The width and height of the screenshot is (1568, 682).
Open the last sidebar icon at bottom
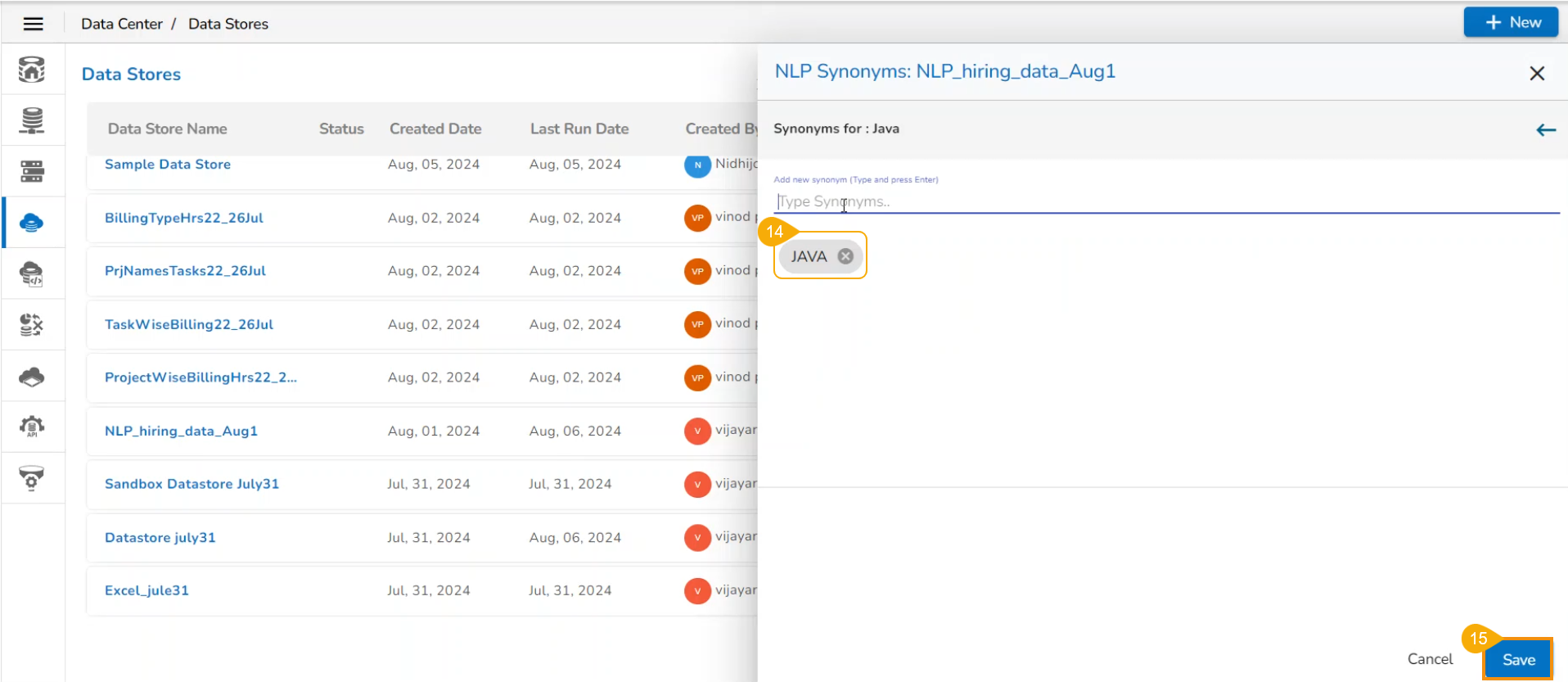[x=32, y=478]
